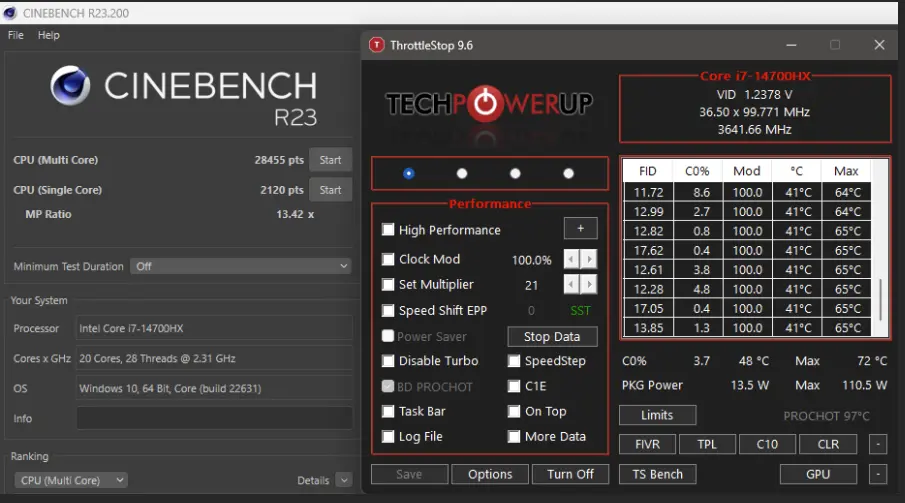Minimize the ThrottleStop window
Viewport: 905px width, 503px height.
[791, 45]
